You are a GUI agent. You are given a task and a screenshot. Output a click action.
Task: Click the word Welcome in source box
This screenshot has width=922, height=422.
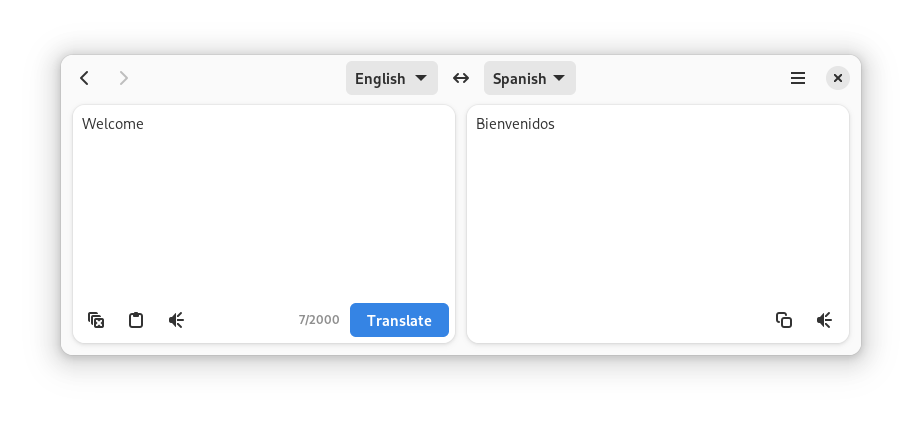pyautogui.click(x=113, y=124)
